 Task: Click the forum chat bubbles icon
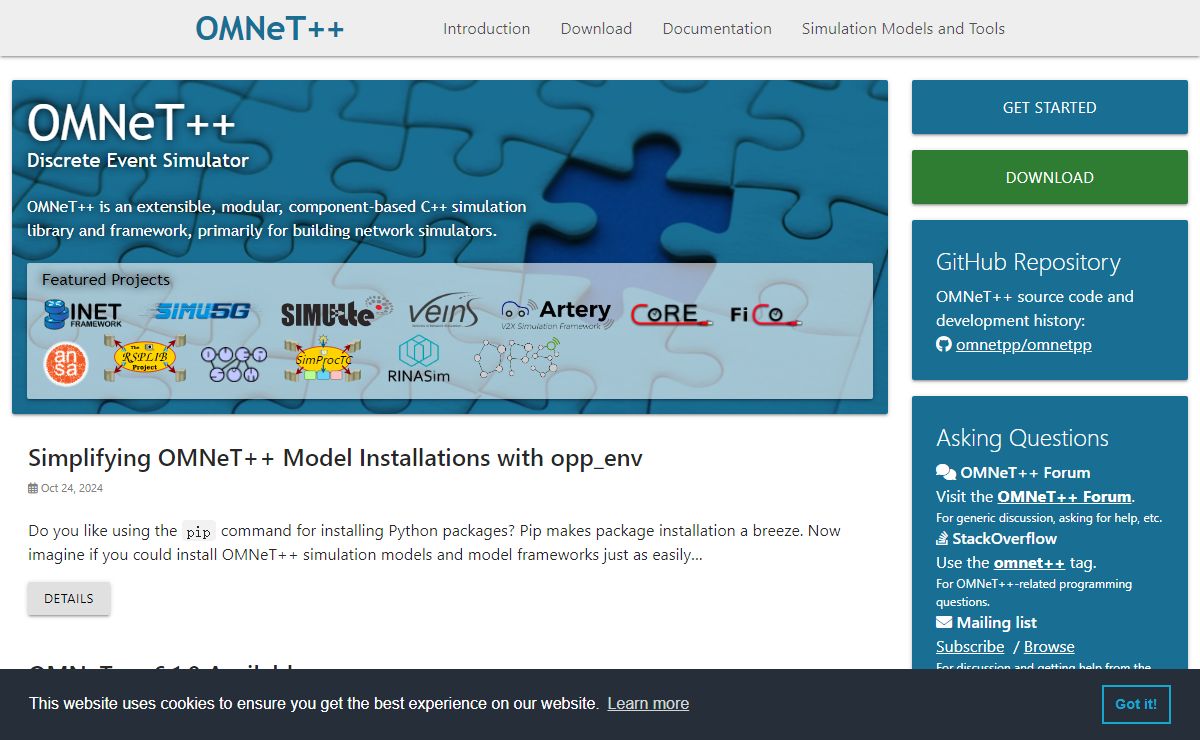946,472
